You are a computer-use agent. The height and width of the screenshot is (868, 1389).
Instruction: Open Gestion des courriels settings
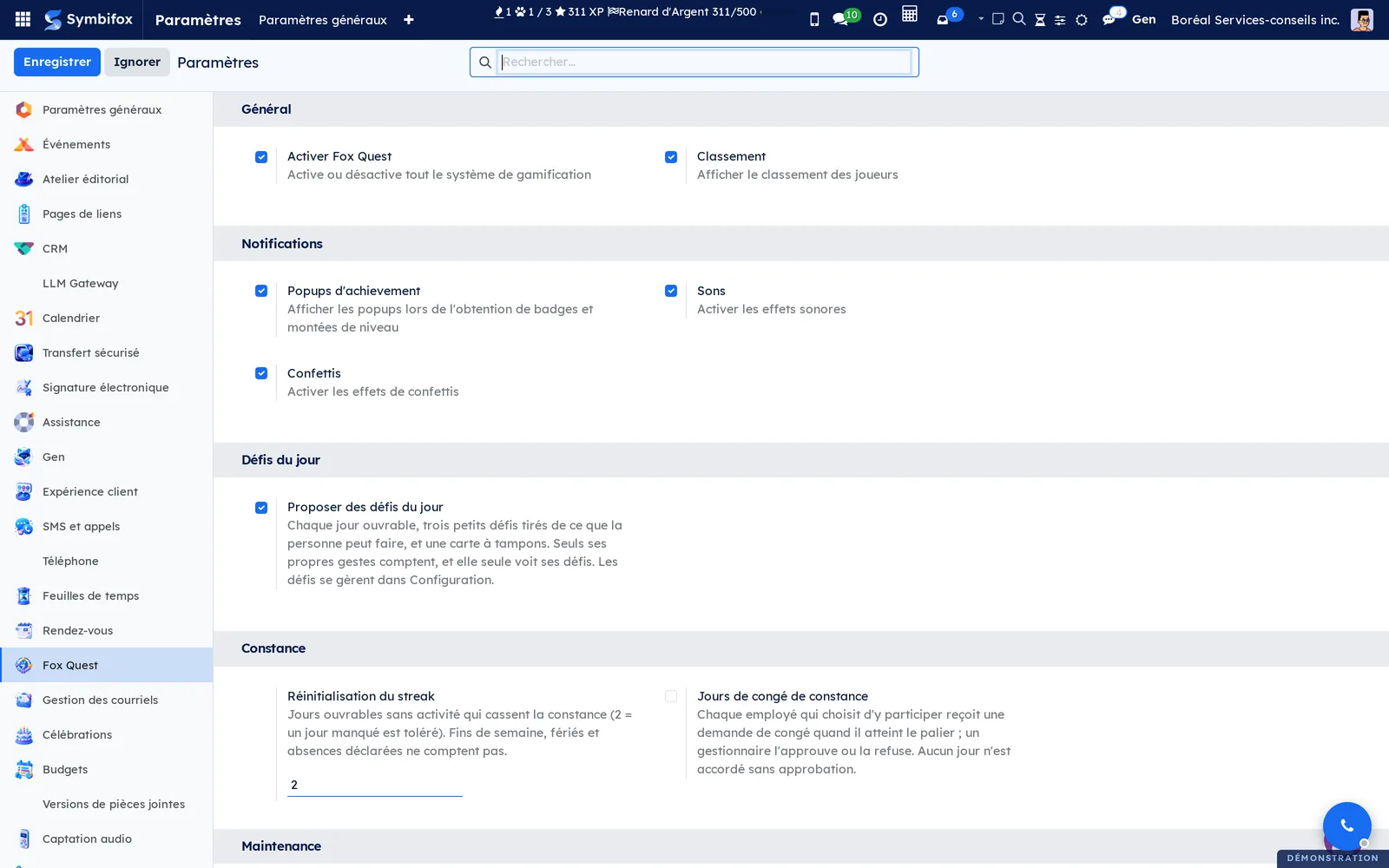pyautogui.click(x=107, y=700)
